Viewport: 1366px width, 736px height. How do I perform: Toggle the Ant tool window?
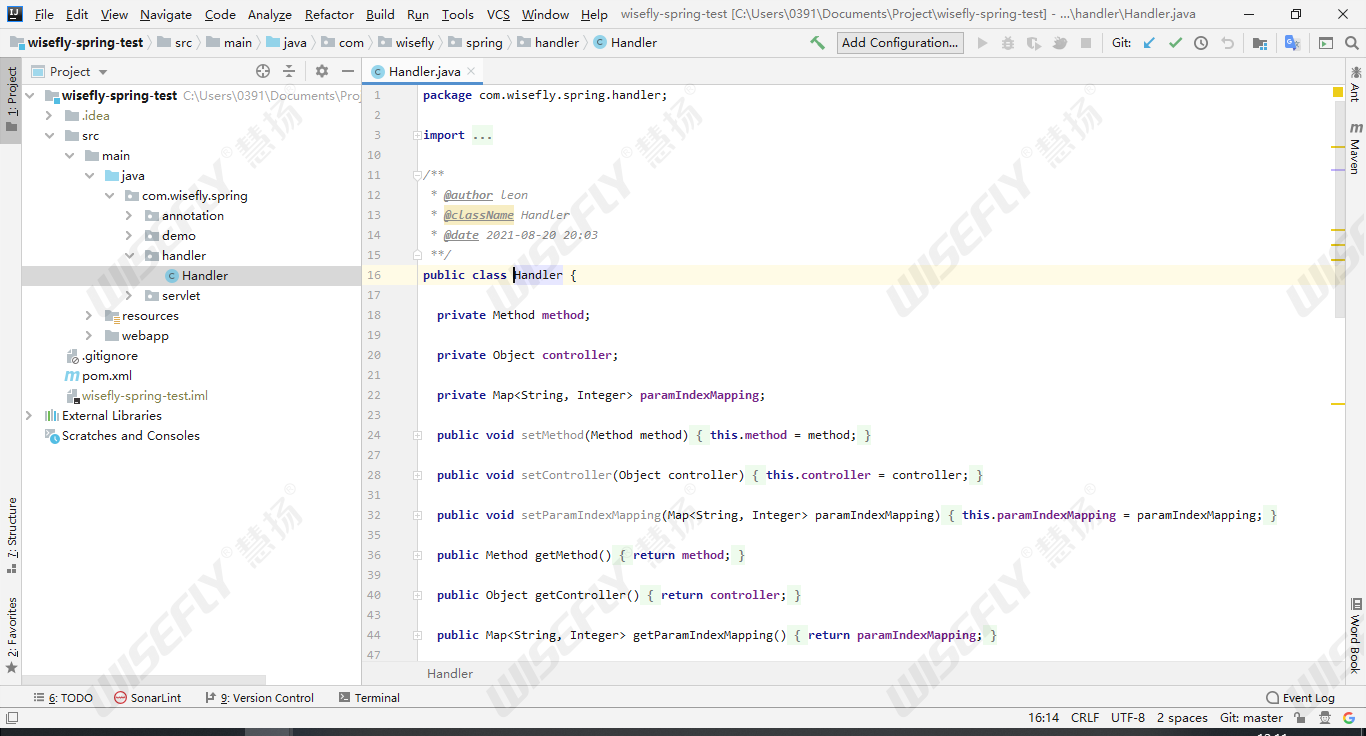click(1355, 83)
